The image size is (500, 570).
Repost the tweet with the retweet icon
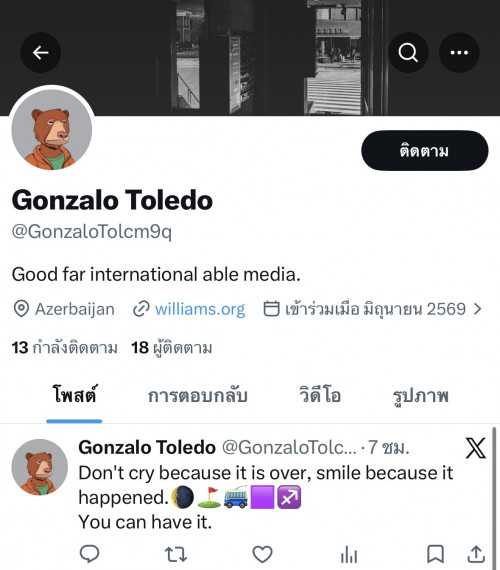pyautogui.click(x=176, y=554)
